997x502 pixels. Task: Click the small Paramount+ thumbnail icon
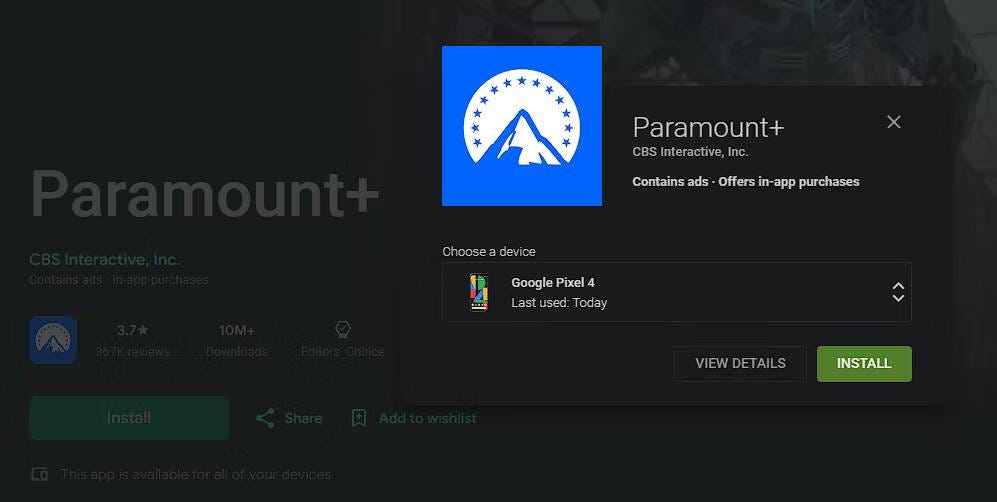click(53, 340)
